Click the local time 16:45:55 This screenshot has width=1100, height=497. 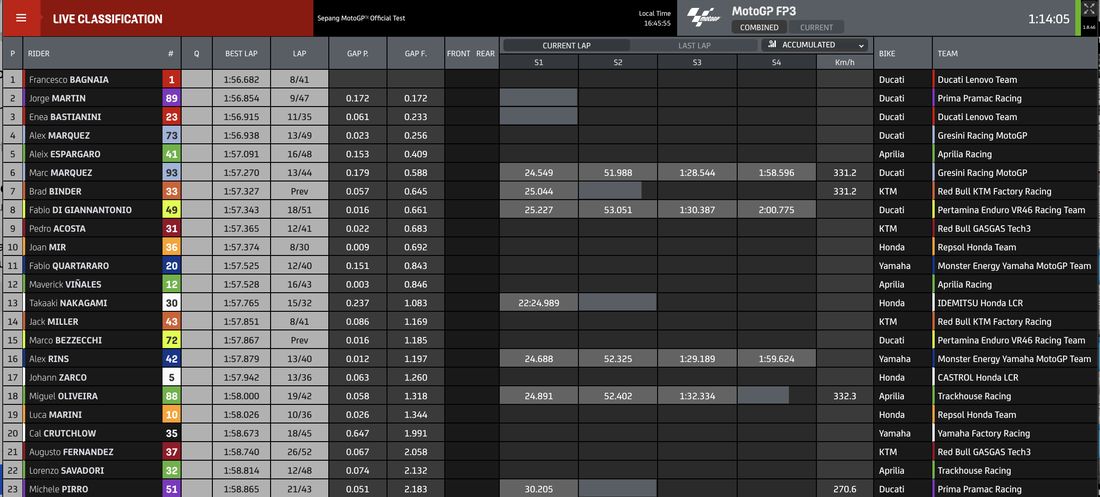[x=657, y=23]
